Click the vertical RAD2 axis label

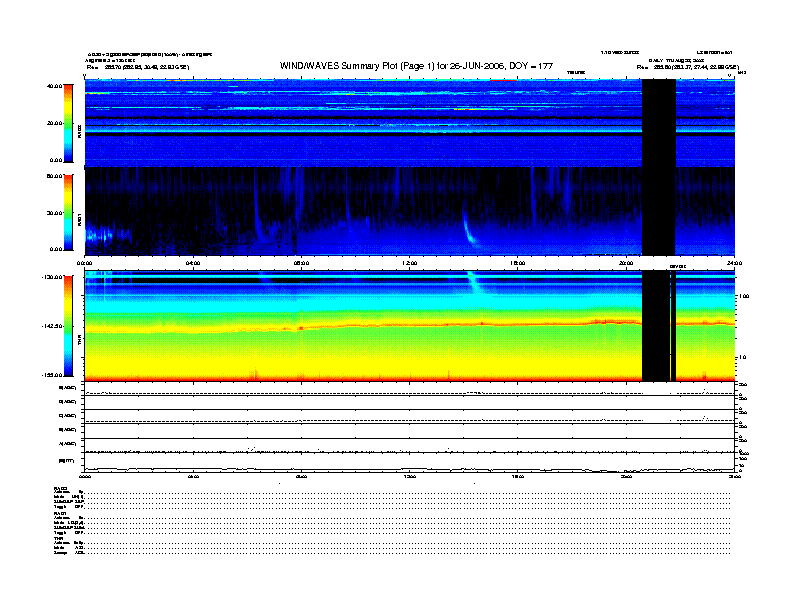pyautogui.click(x=79, y=131)
